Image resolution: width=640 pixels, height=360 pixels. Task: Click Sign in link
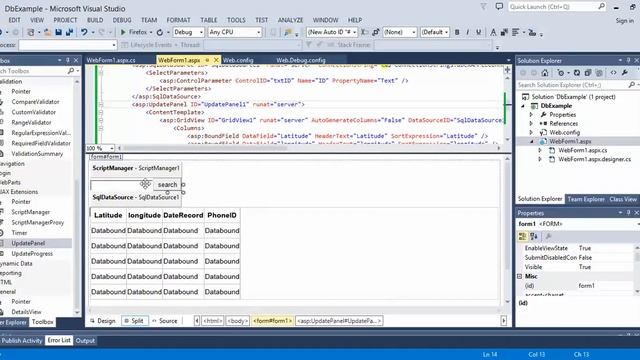pyautogui.click(x=624, y=20)
